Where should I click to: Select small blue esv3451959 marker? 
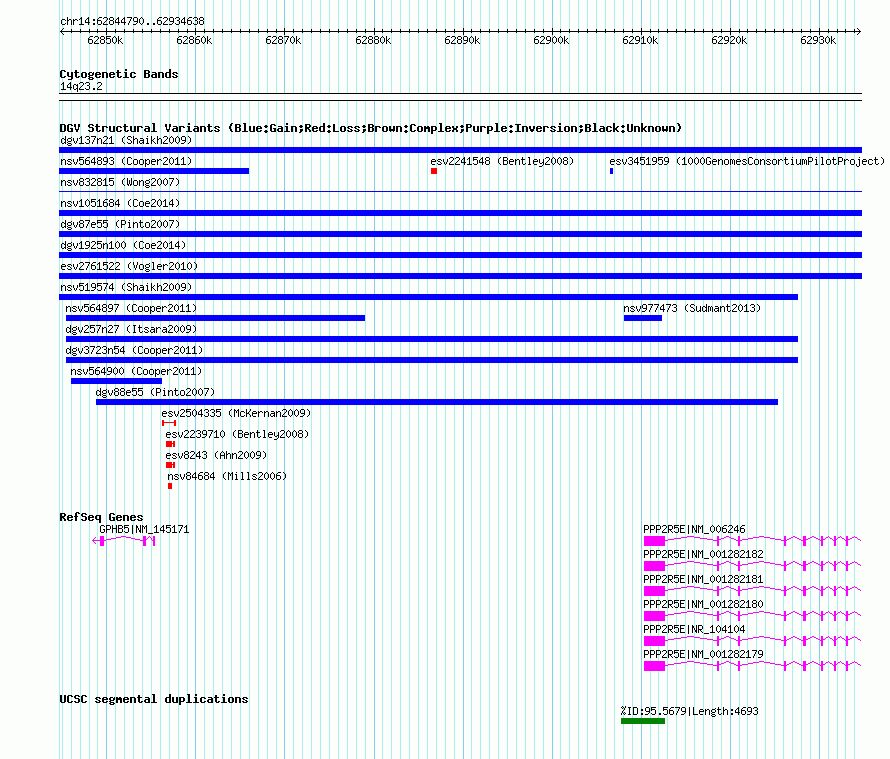point(611,171)
